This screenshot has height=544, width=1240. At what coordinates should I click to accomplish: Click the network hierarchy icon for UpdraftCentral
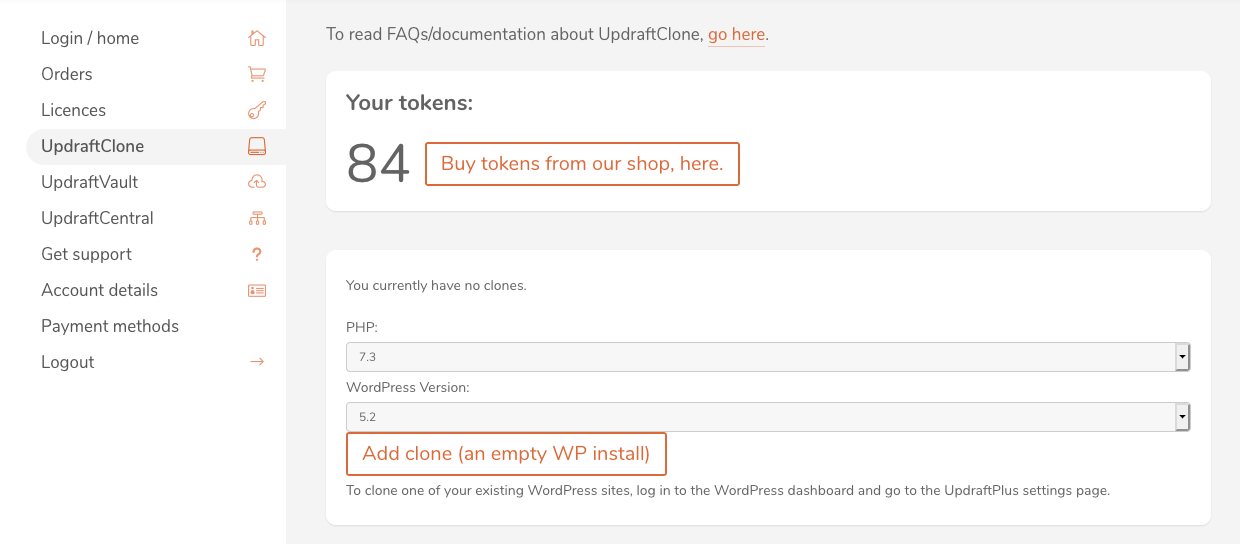tap(257, 218)
